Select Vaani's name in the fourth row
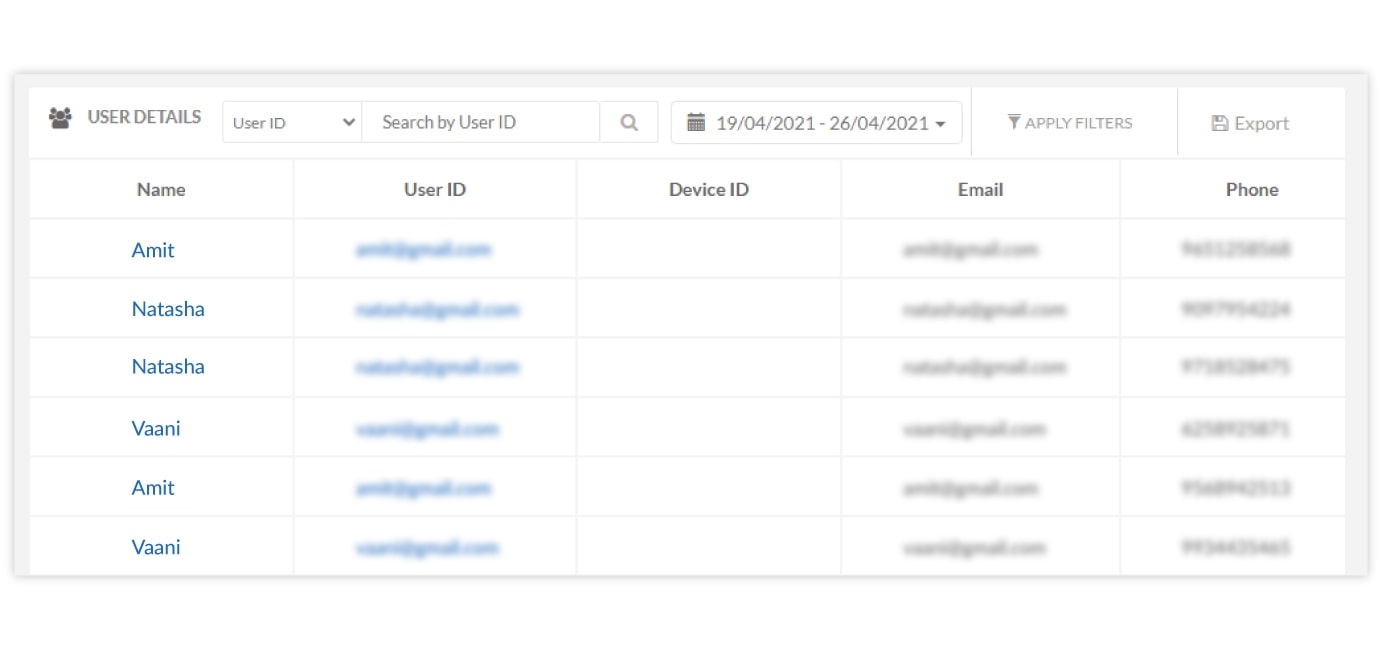This screenshot has width=1382, height=650. 156,427
